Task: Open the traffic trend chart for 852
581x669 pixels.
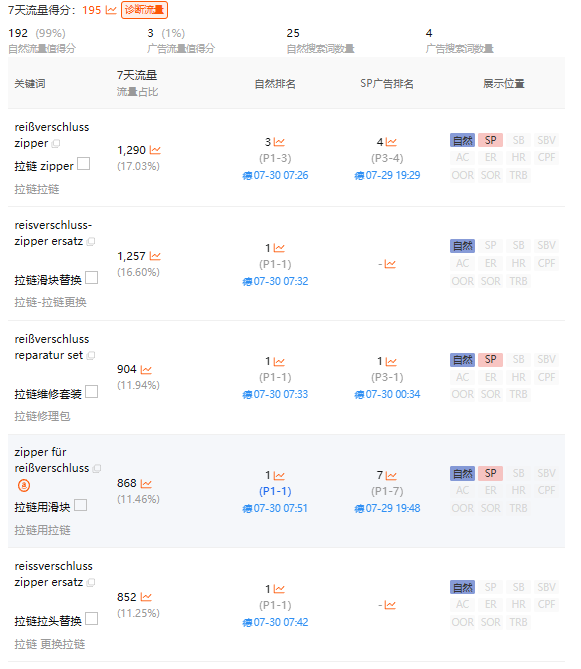Action: click(146, 597)
